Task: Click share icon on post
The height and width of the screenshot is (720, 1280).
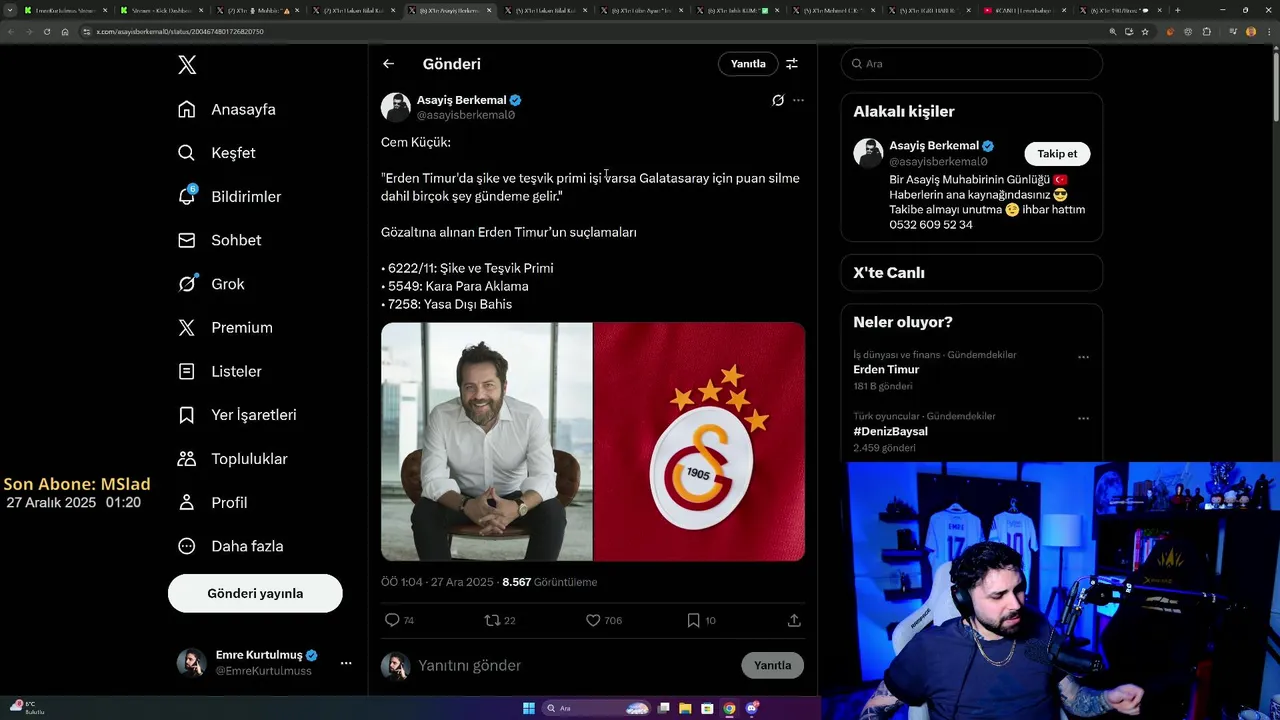Action: pos(794,621)
